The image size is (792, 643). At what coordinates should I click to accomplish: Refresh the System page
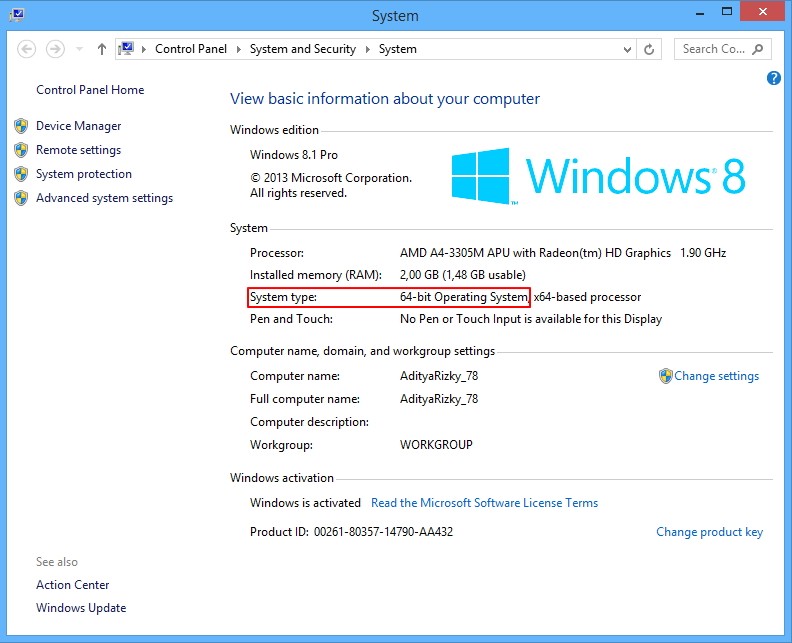point(649,50)
